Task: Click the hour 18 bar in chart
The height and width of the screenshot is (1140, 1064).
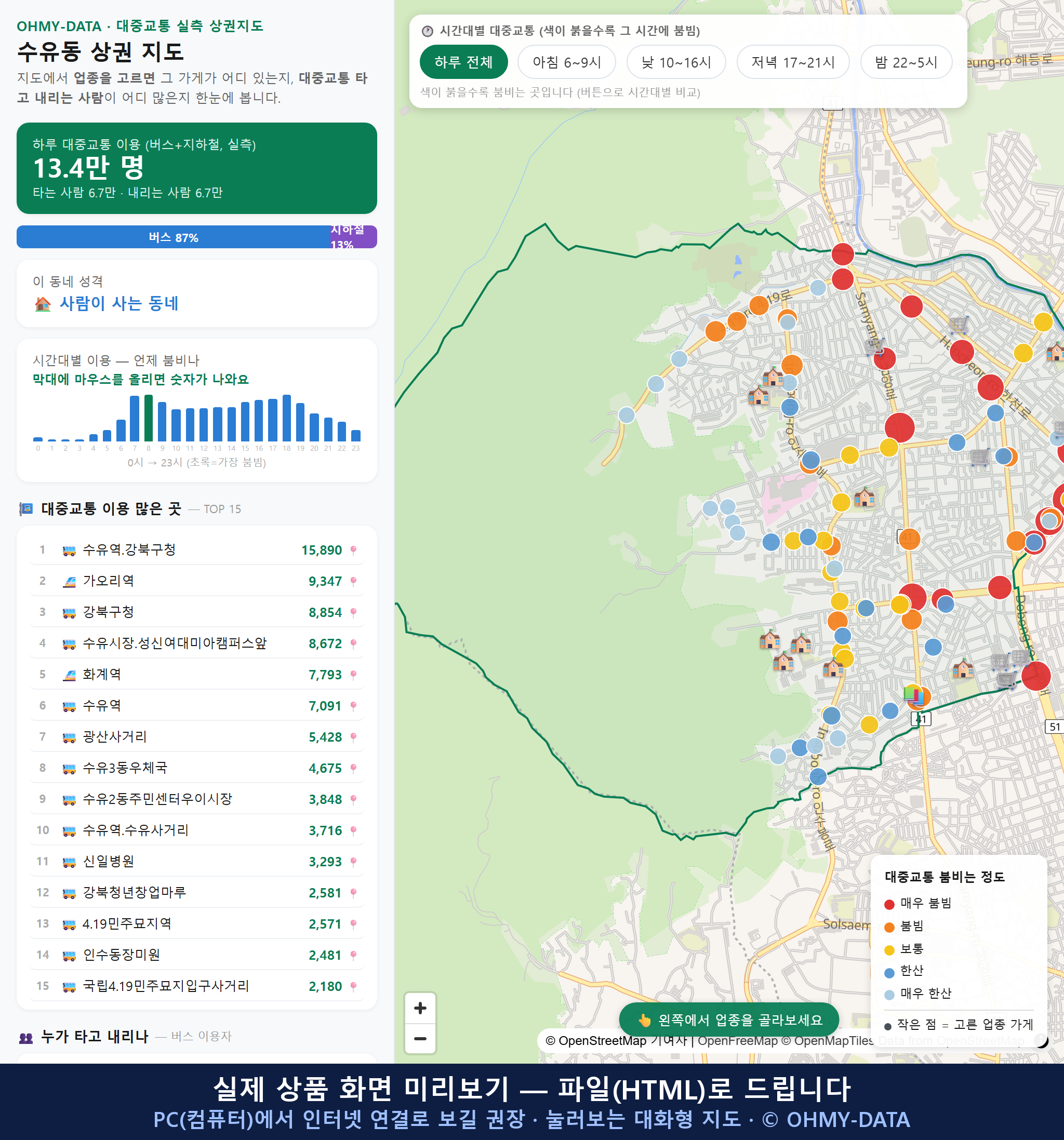Action: tap(287, 418)
